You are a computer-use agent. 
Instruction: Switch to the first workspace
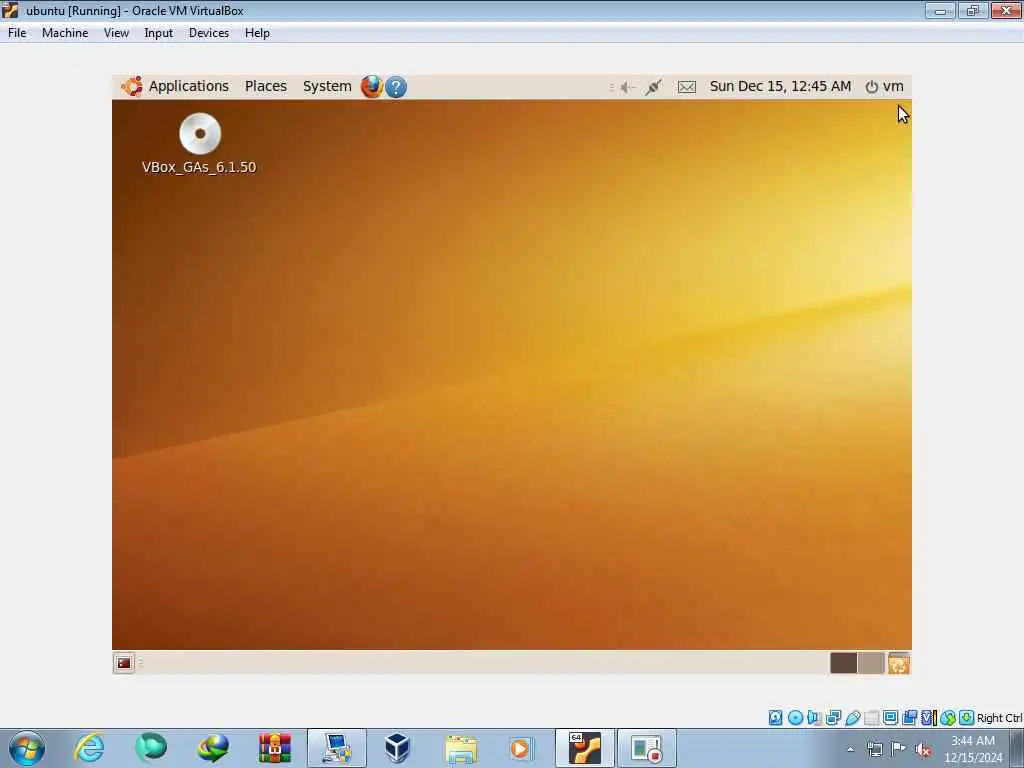(x=843, y=663)
